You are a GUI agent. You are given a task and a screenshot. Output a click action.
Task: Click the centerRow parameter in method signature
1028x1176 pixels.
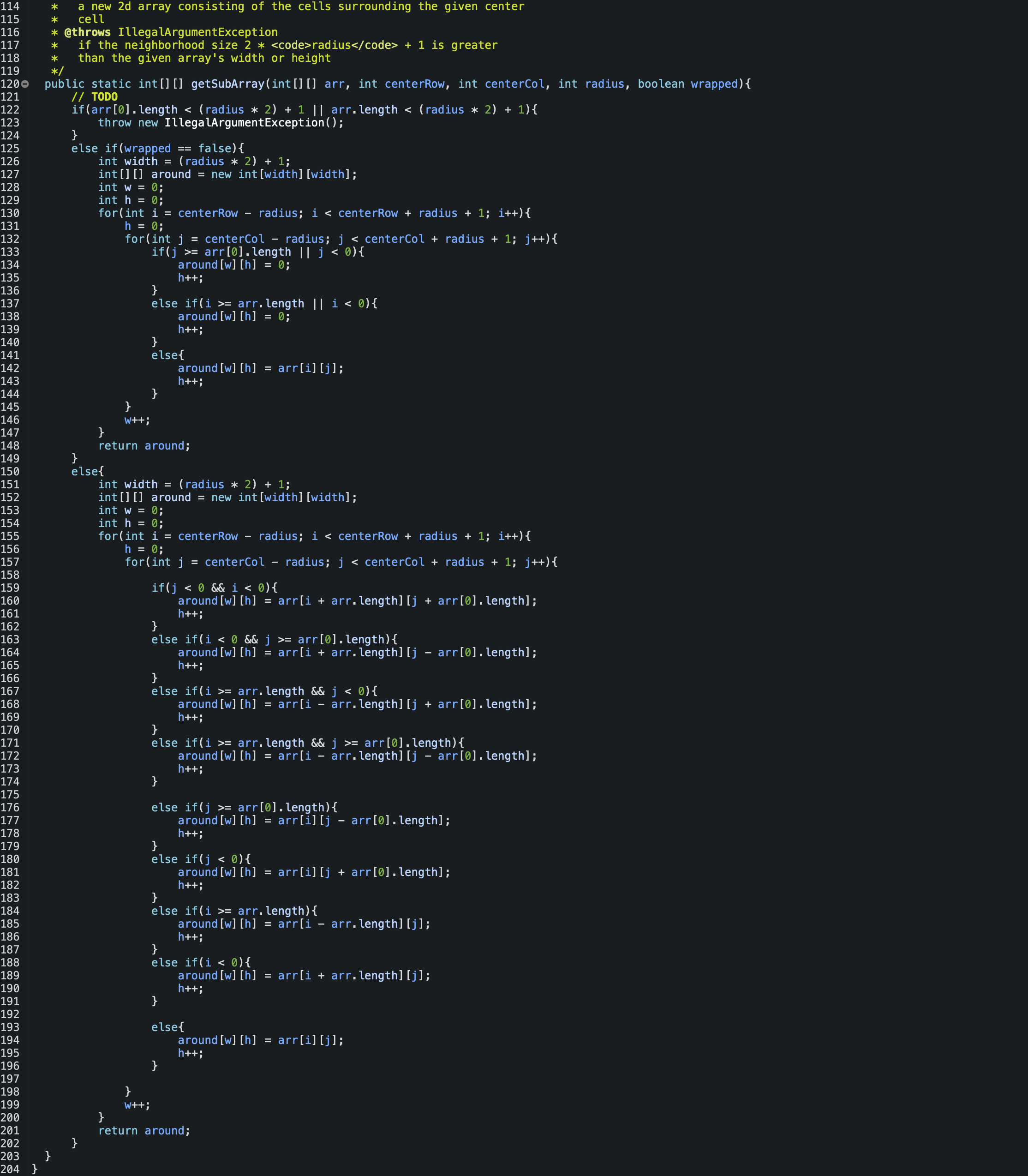click(x=415, y=84)
